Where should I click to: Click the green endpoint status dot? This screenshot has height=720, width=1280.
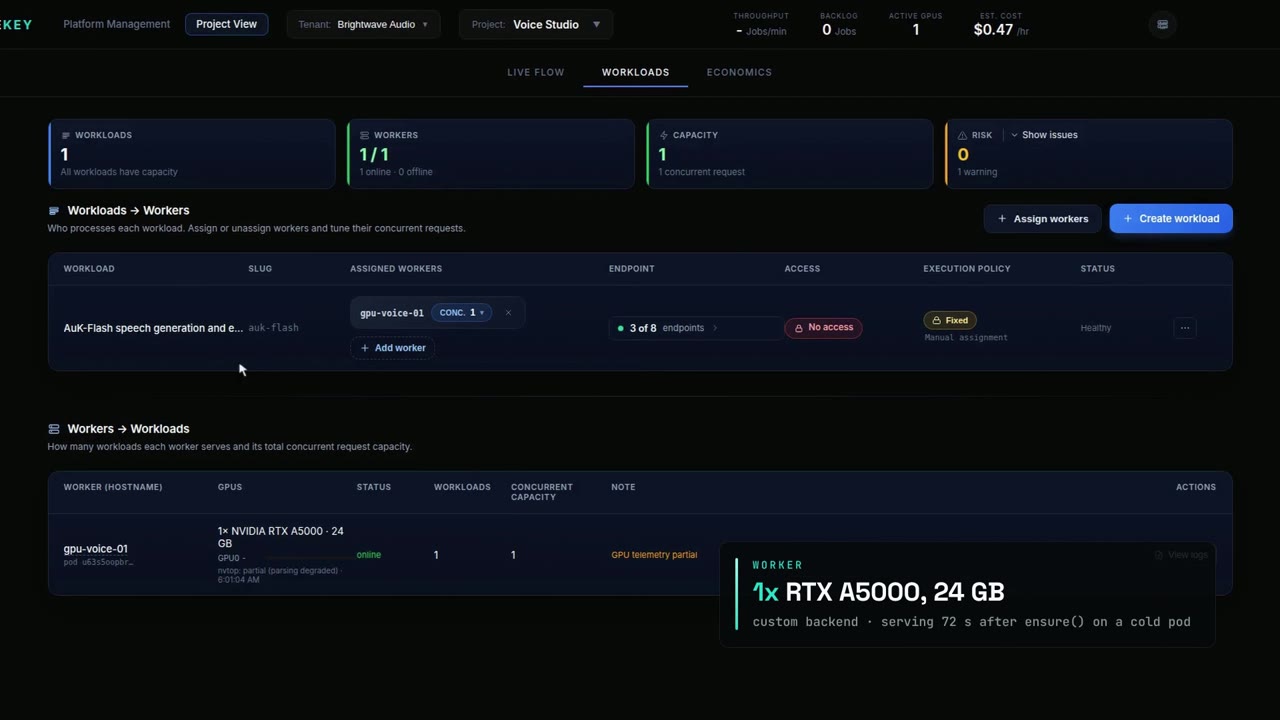coord(620,328)
